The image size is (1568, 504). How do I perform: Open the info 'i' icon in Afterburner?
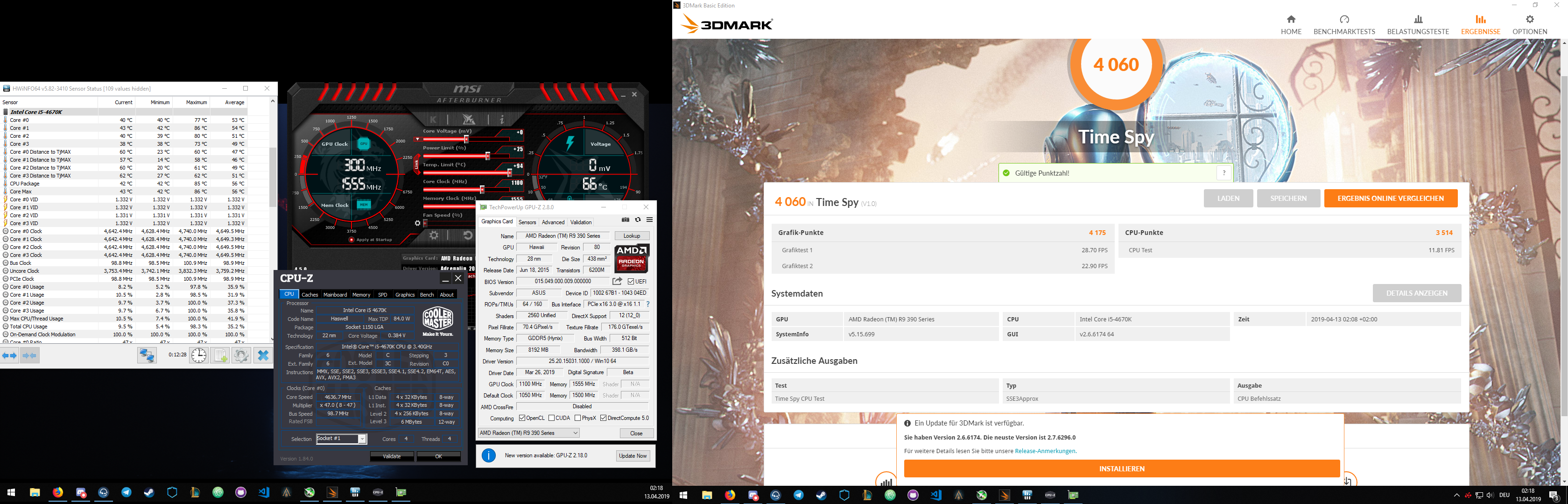pyautogui.click(x=502, y=120)
